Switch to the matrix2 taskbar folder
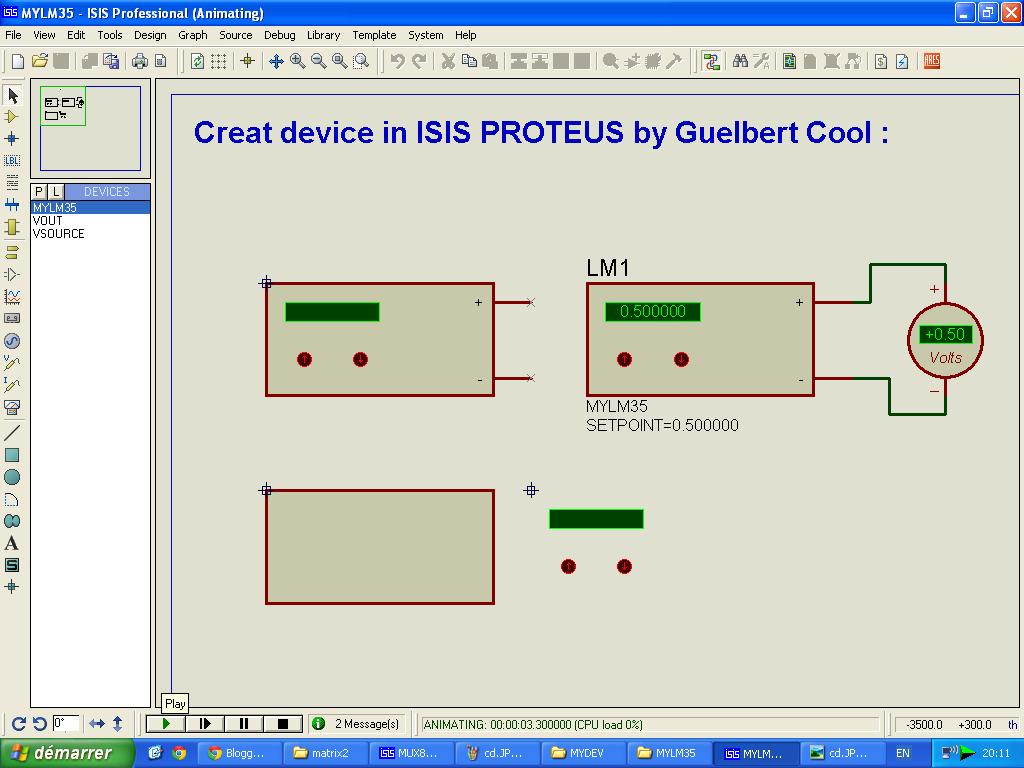The image size is (1024, 768). pyautogui.click(x=324, y=753)
